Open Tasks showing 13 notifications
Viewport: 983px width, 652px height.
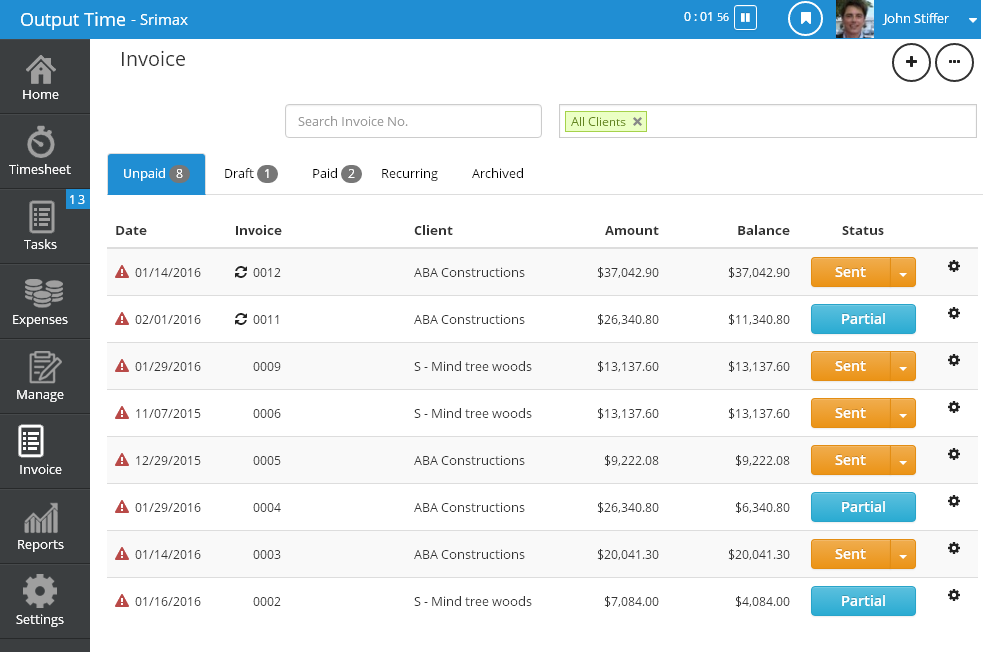pos(40,227)
